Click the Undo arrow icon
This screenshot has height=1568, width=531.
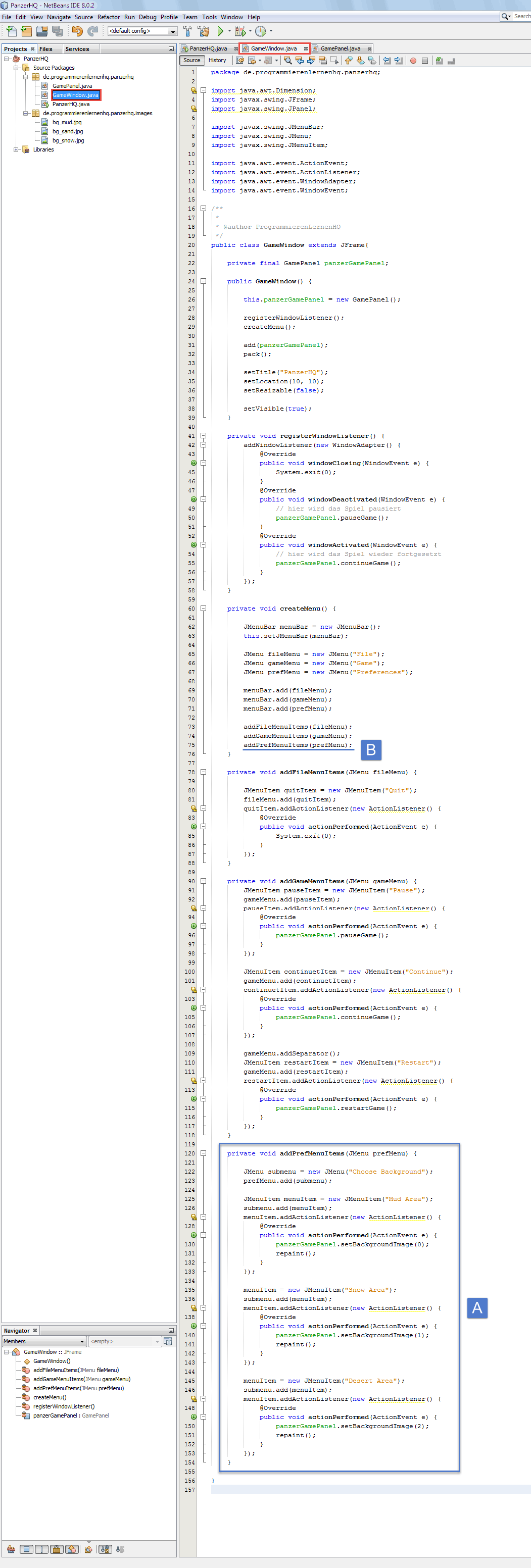[x=77, y=30]
